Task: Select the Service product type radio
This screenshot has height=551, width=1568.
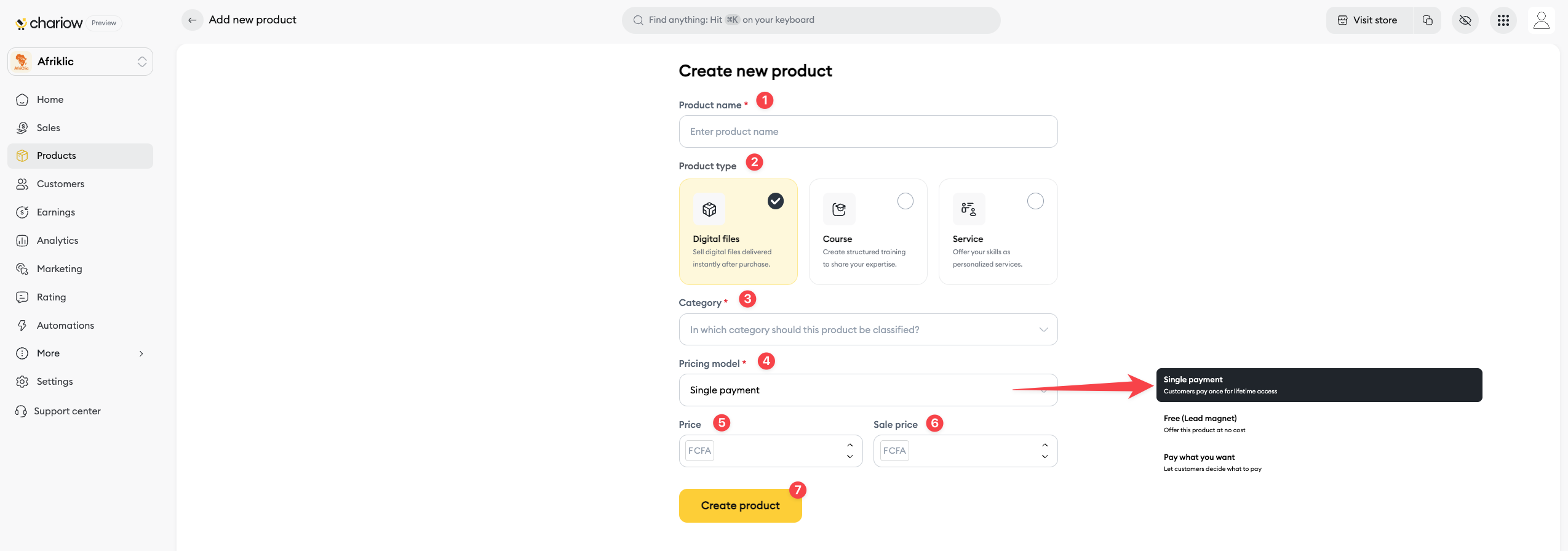Action: [1035, 201]
